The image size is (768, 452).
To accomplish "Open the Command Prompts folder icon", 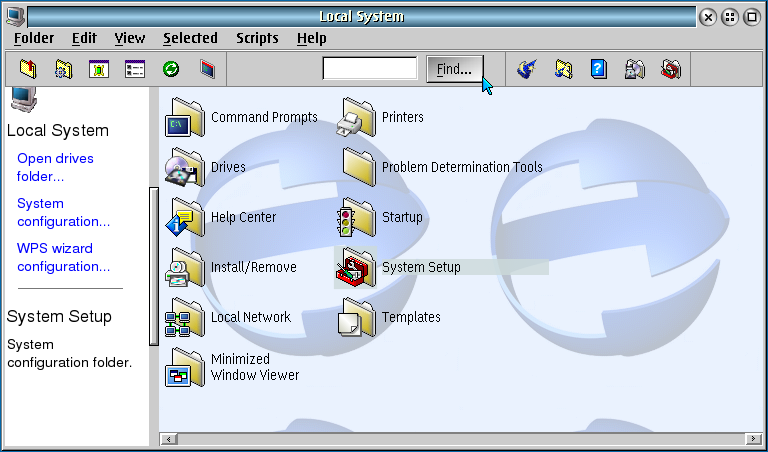I will (x=185, y=117).
